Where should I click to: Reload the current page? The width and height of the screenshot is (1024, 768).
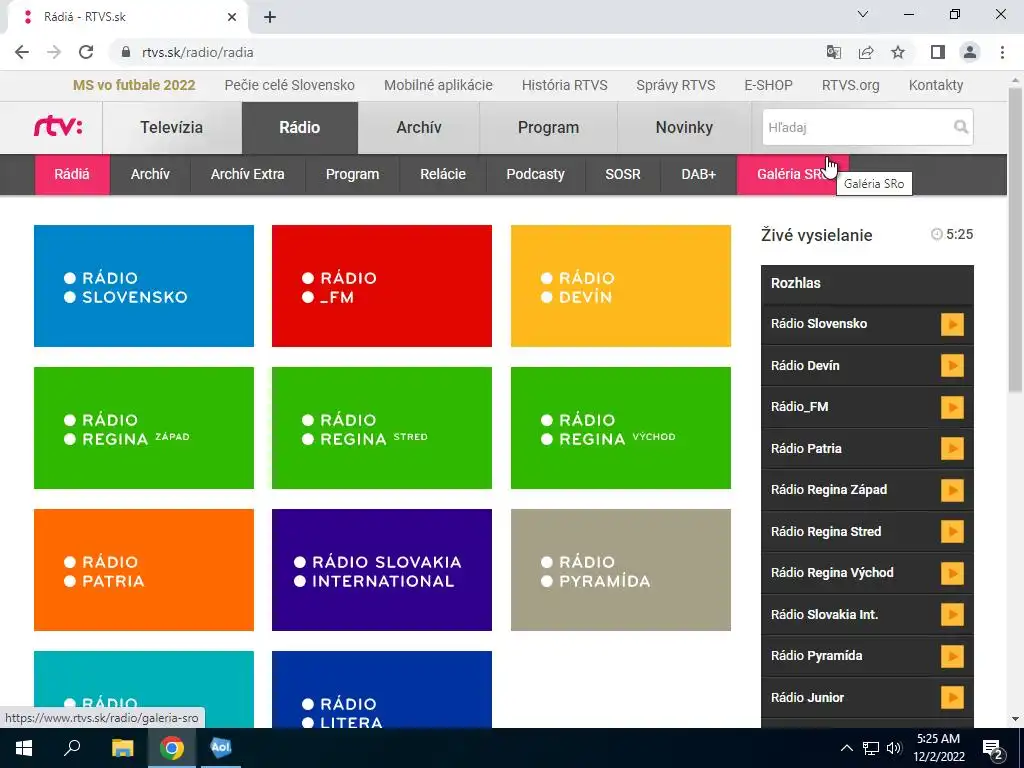(86, 52)
